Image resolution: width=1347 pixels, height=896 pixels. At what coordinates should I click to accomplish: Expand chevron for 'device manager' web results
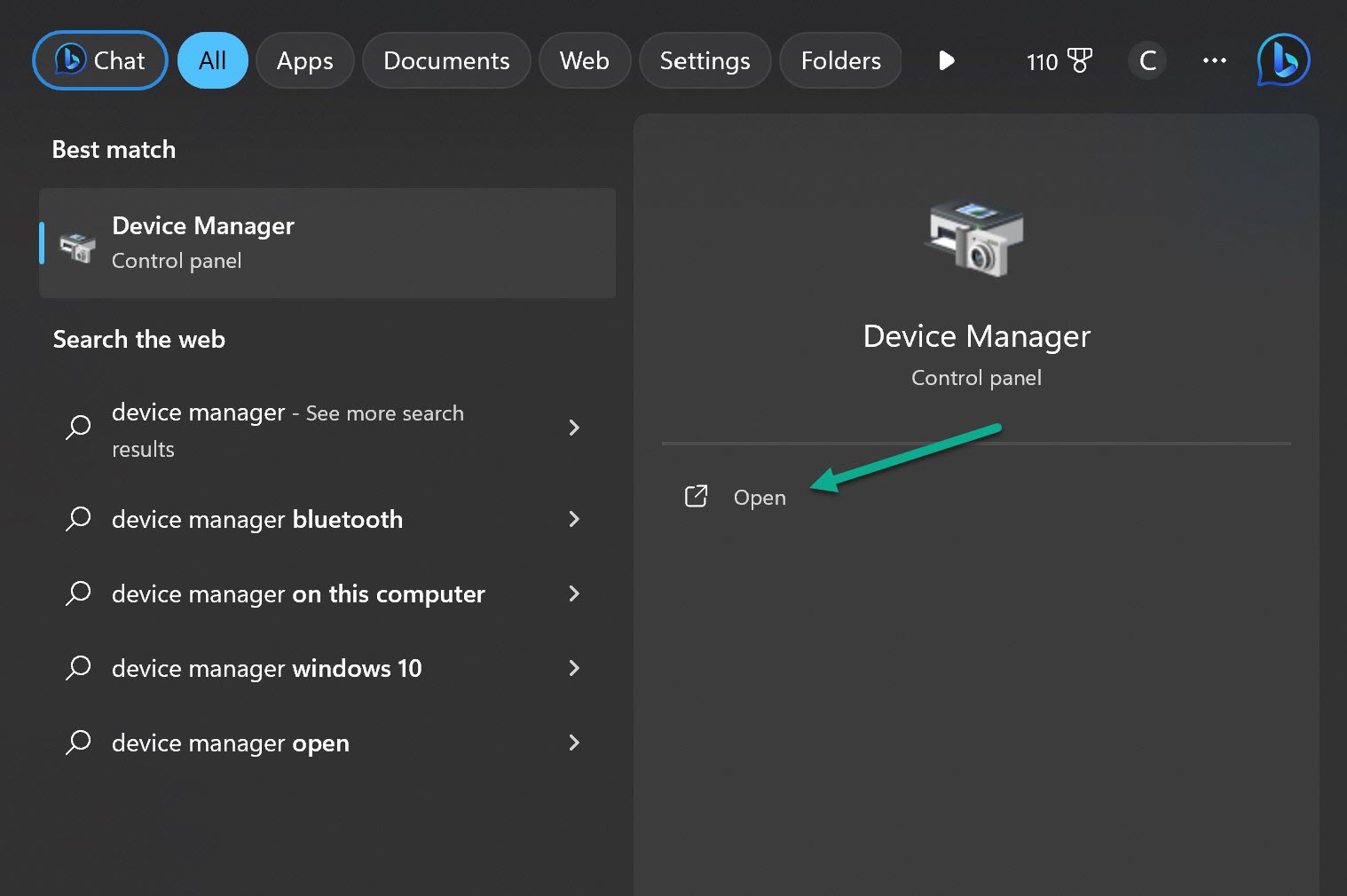(574, 428)
